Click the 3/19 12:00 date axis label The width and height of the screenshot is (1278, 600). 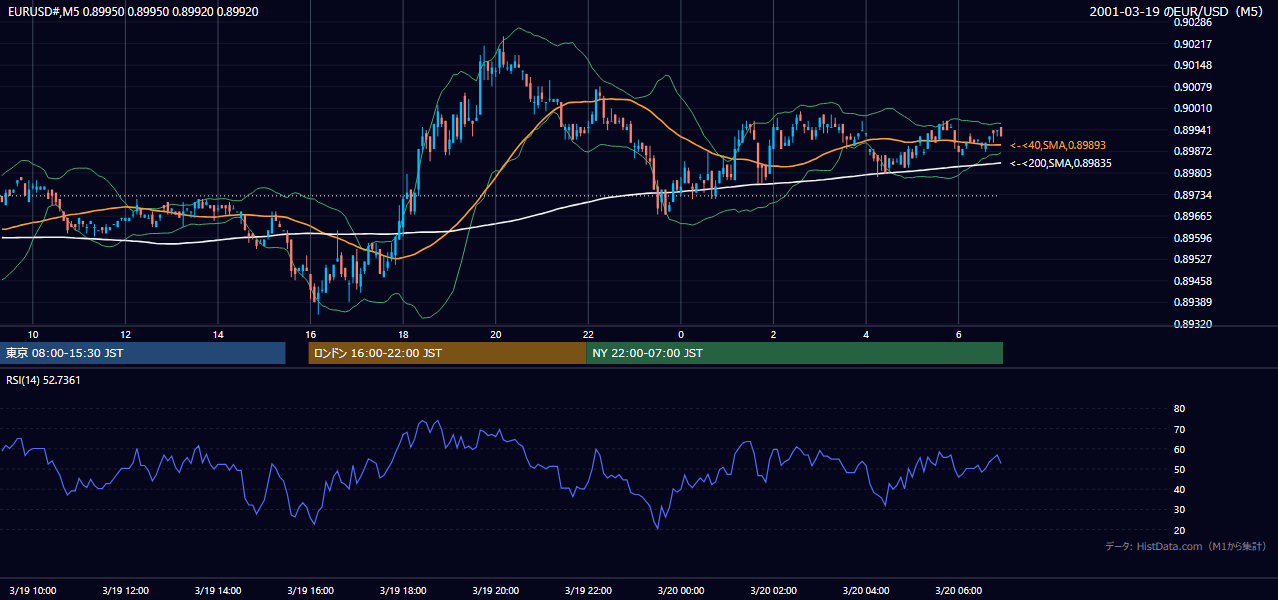coord(125,590)
